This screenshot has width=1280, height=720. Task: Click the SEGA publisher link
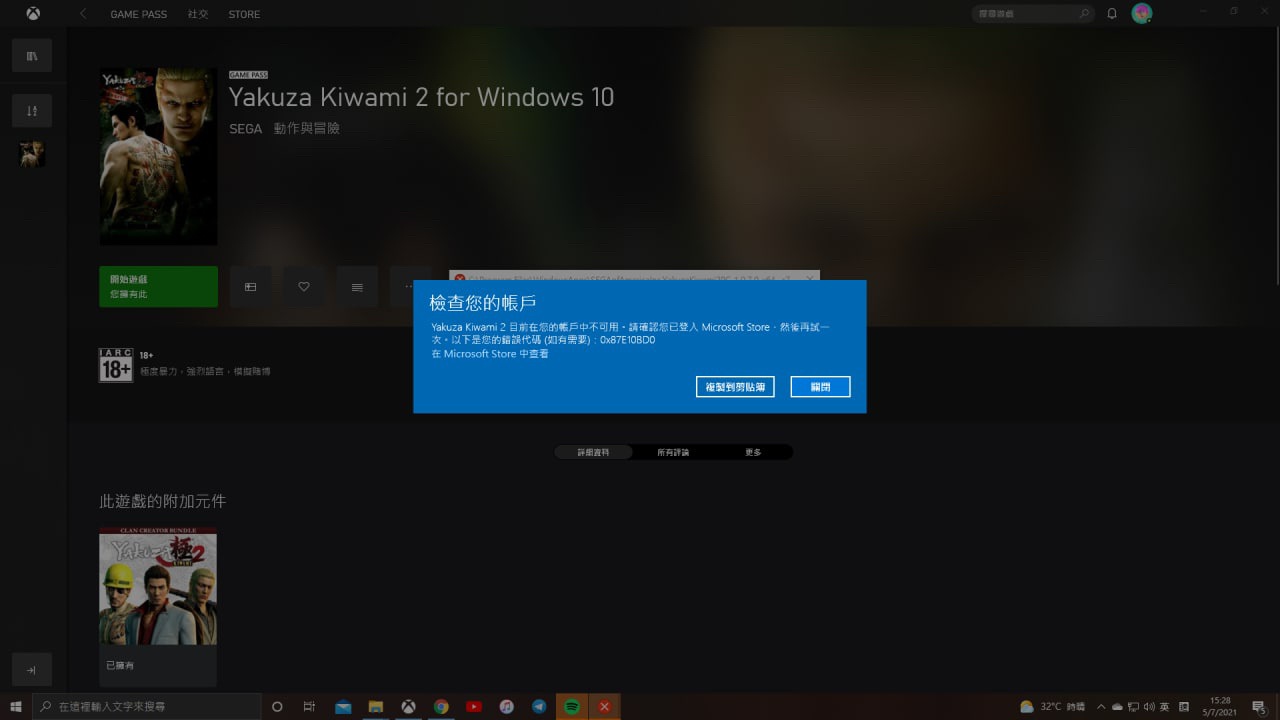coord(245,129)
